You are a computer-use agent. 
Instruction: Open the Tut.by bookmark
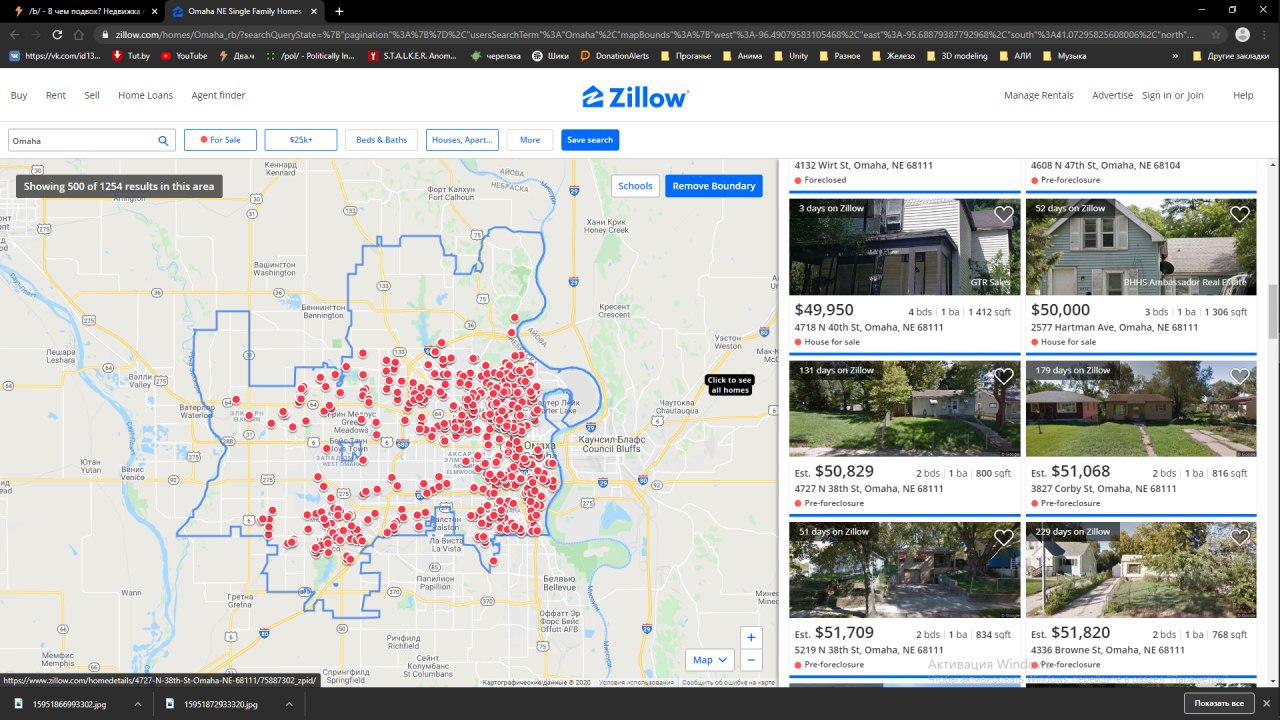[132, 56]
